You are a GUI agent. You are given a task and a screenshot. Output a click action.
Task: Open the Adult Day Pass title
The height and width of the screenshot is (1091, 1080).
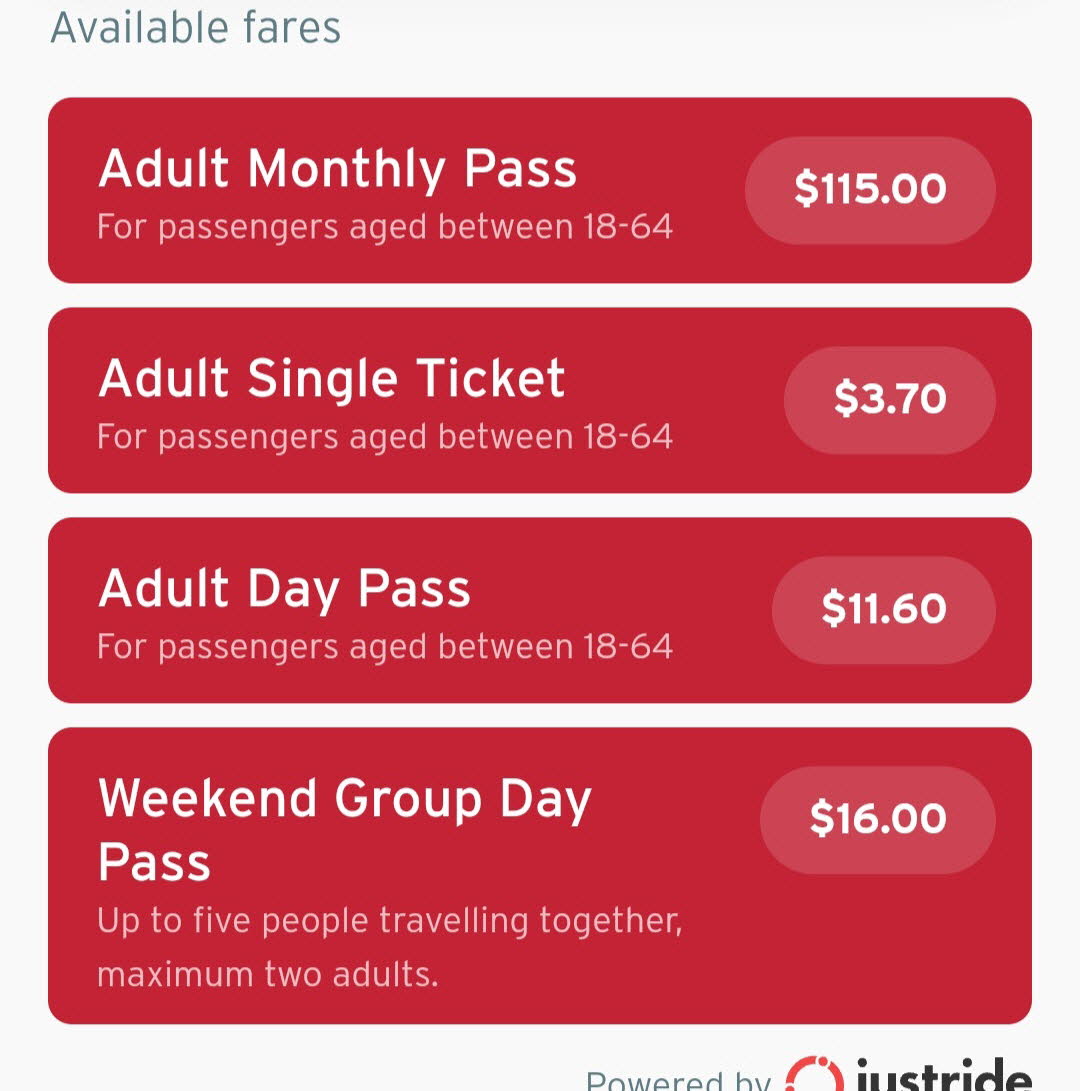pos(285,589)
